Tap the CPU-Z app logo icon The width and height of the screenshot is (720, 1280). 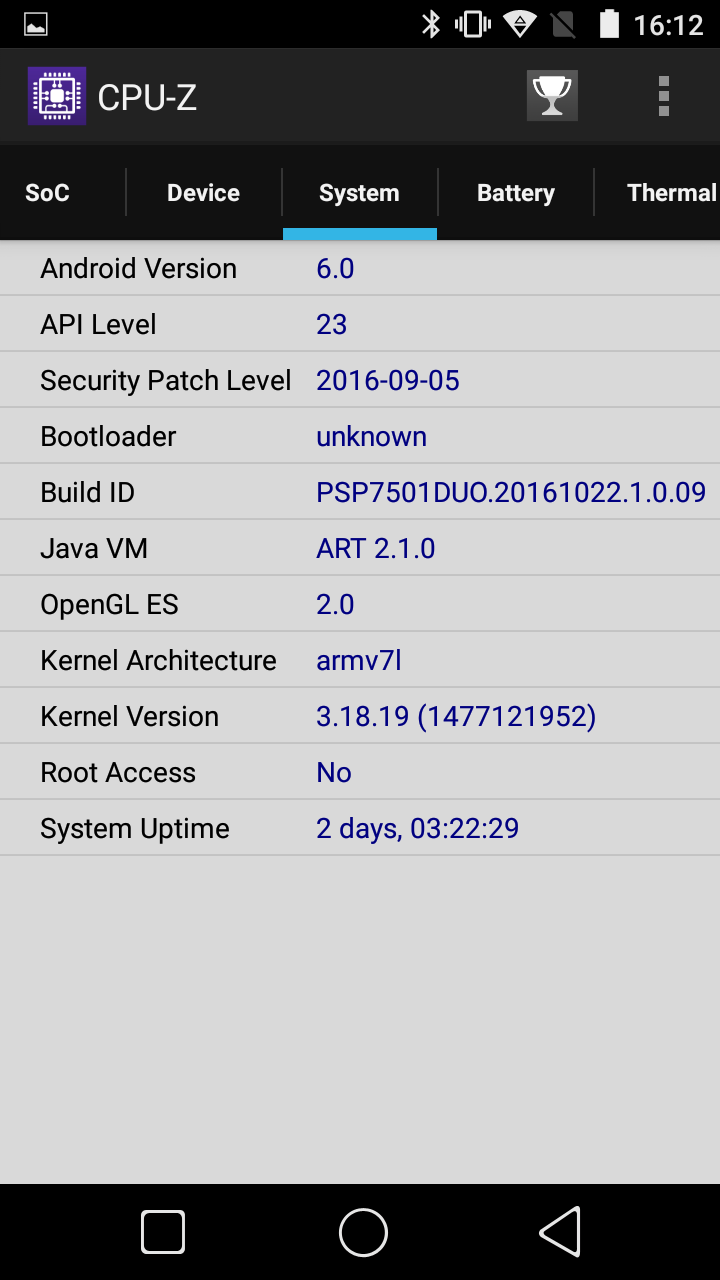[57, 96]
